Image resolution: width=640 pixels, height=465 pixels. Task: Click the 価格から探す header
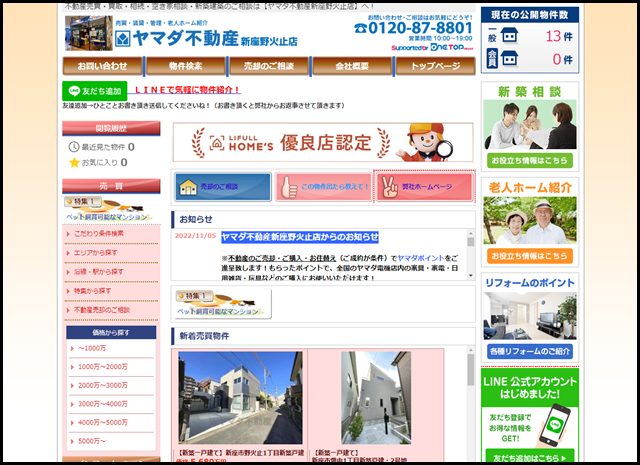pos(111,333)
